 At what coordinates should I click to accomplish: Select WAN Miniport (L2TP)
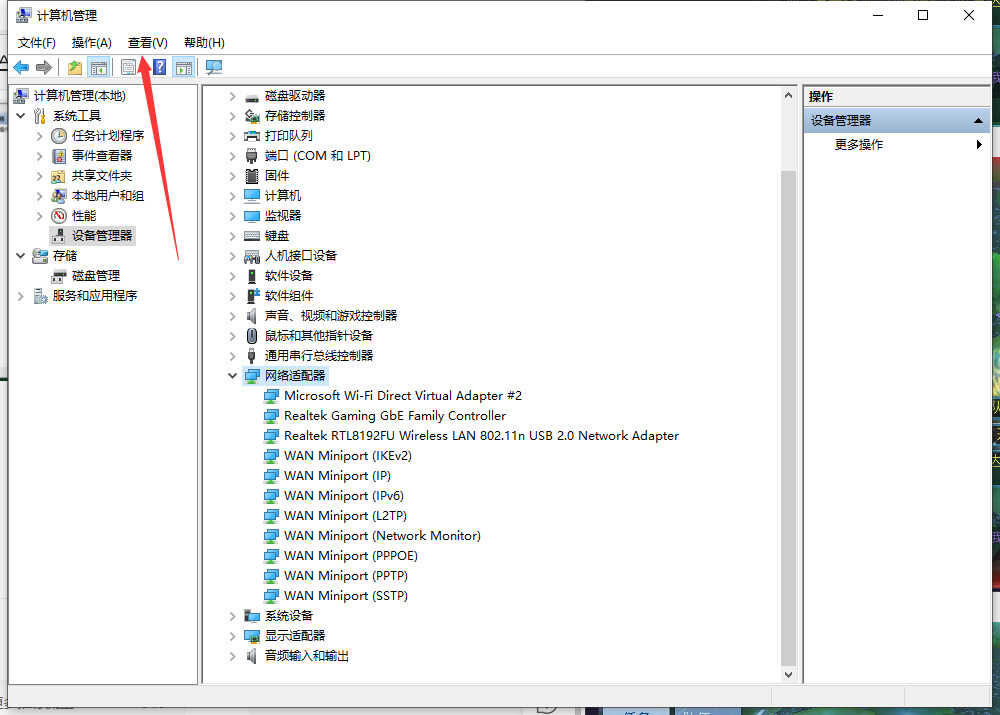pyautogui.click(x=346, y=515)
